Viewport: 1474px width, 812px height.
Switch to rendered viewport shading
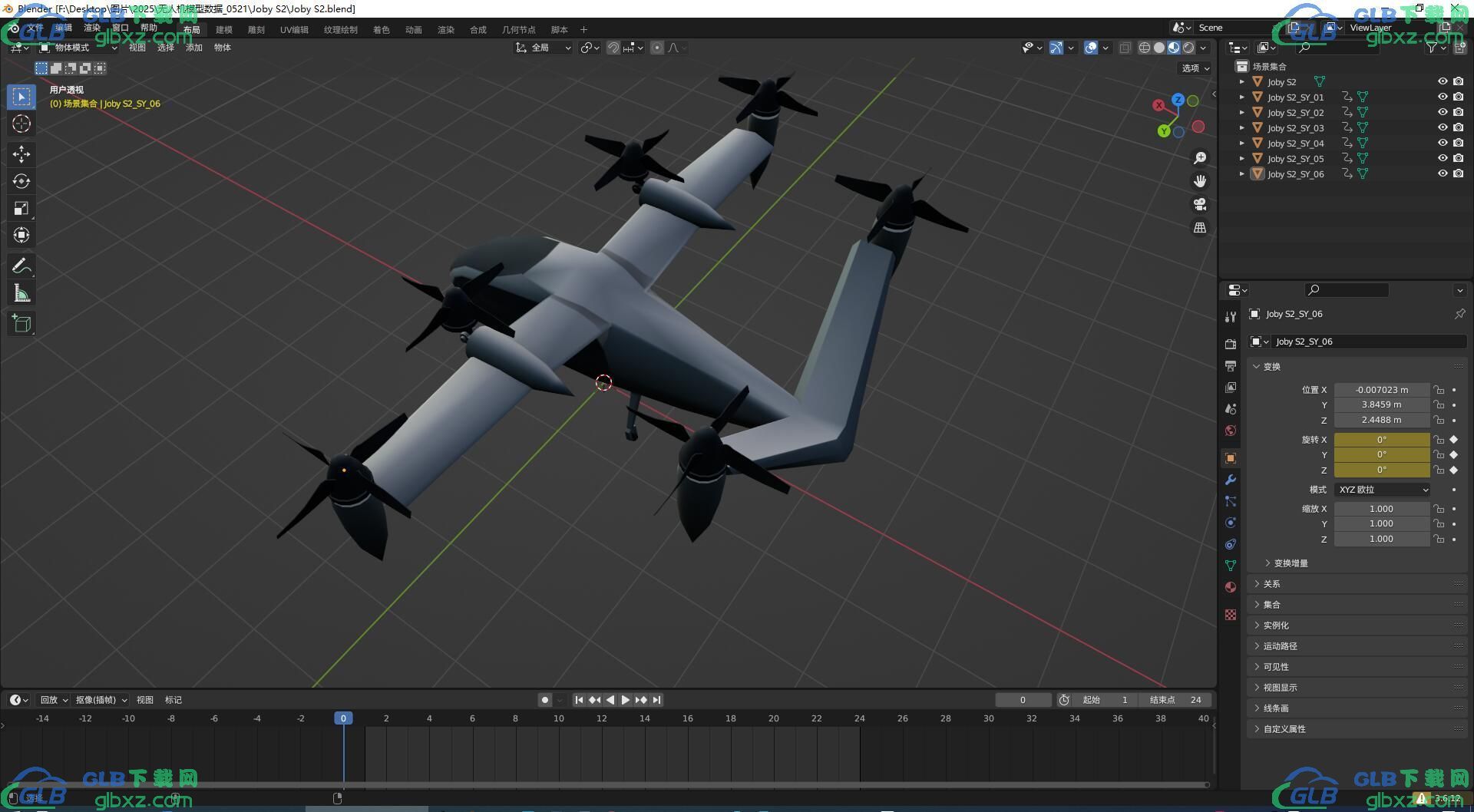1188,48
